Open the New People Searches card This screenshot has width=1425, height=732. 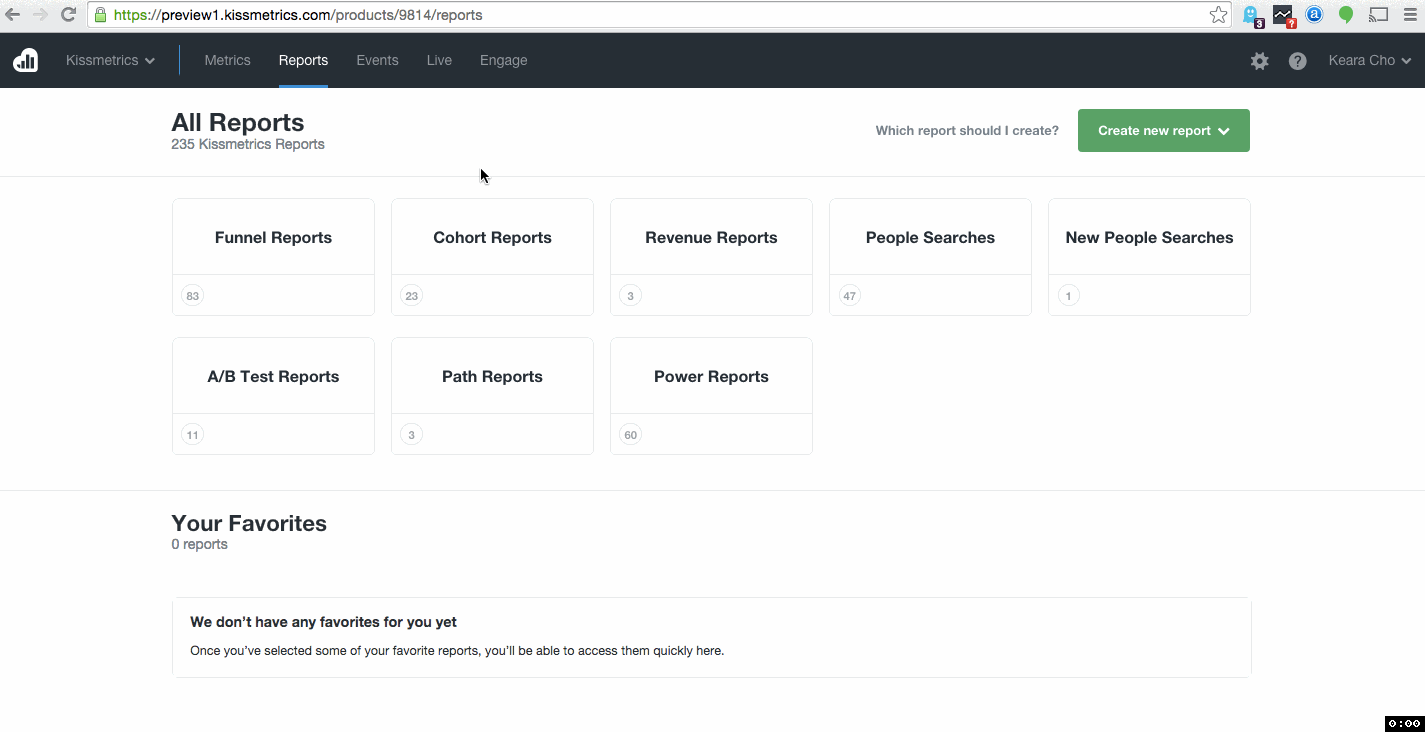pyautogui.click(x=1149, y=257)
